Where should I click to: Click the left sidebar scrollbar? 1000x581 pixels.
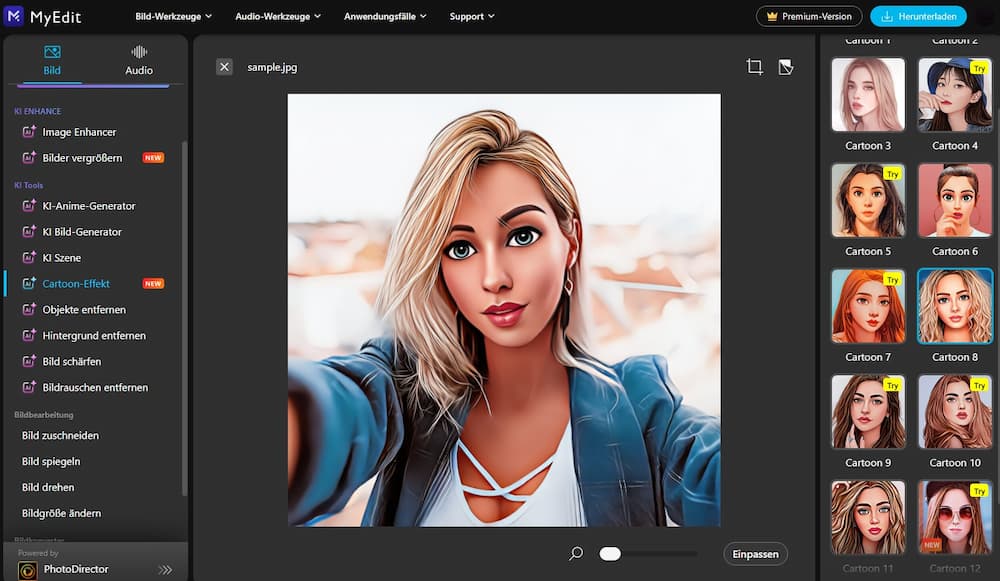(184, 318)
